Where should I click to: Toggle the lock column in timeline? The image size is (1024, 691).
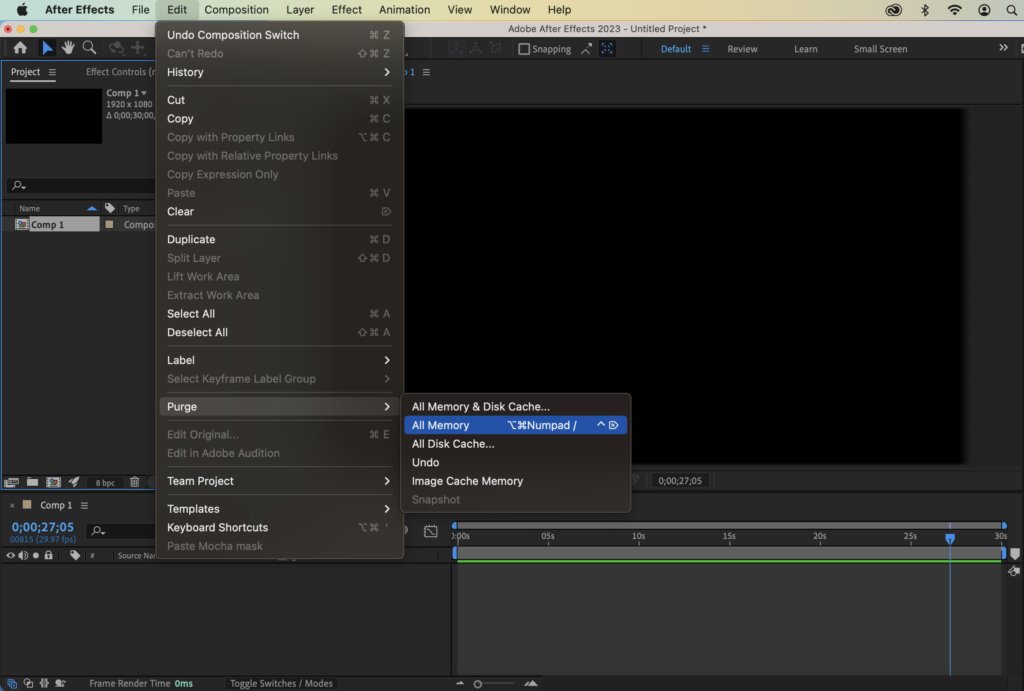[48, 555]
